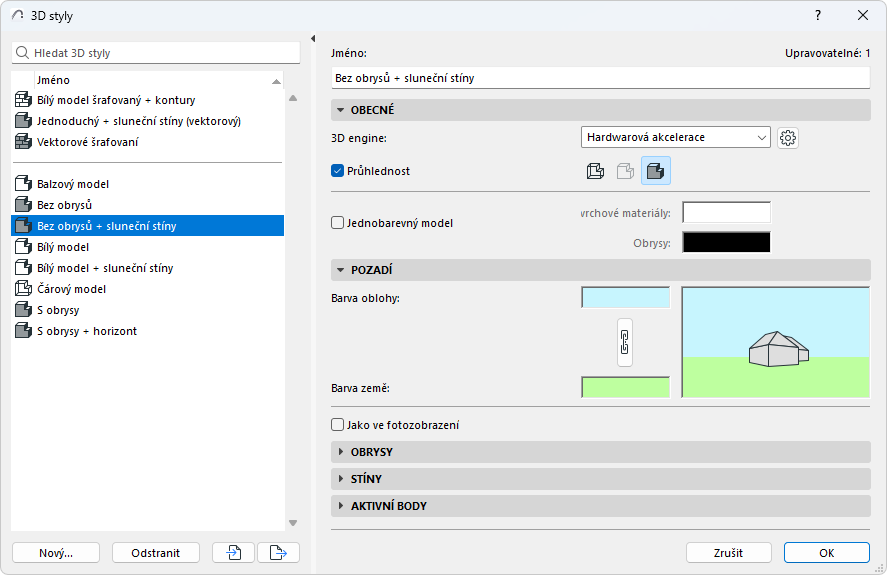Viewport: 887px width, 575px height.
Task: Click list scrollbar down arrow
Action: coord(293,523)
